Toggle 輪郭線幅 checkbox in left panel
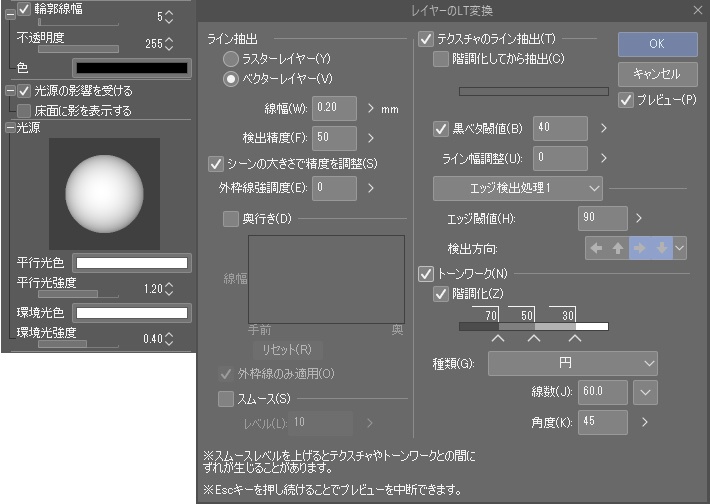Viewport: 710px width, 504px height. [24, 9]
